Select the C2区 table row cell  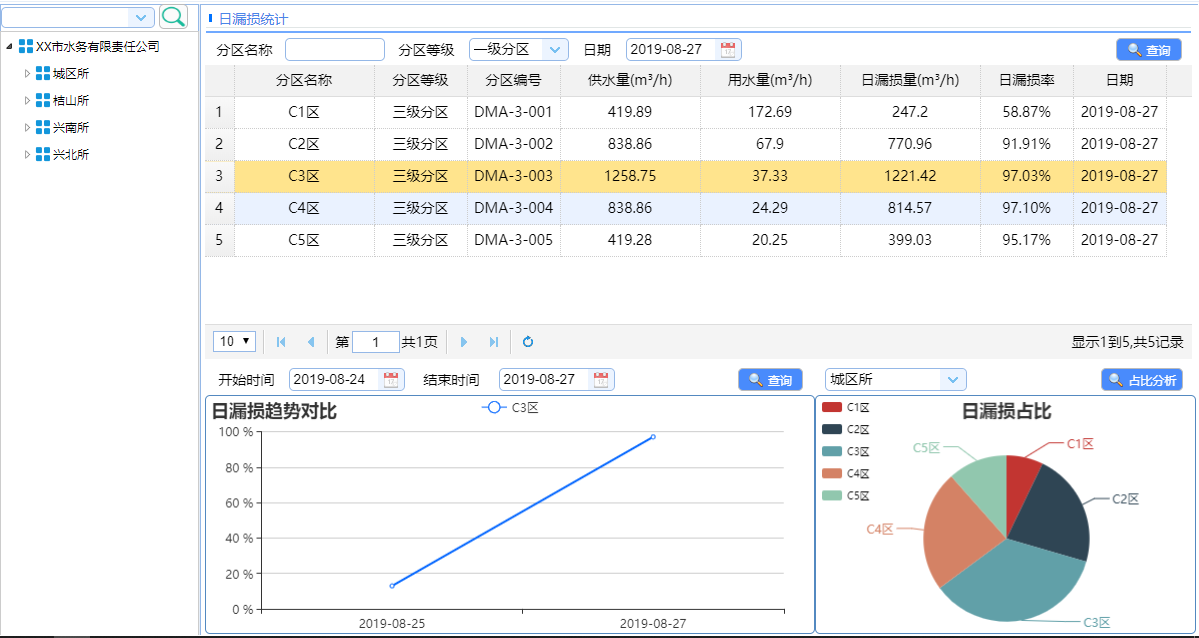304,144
